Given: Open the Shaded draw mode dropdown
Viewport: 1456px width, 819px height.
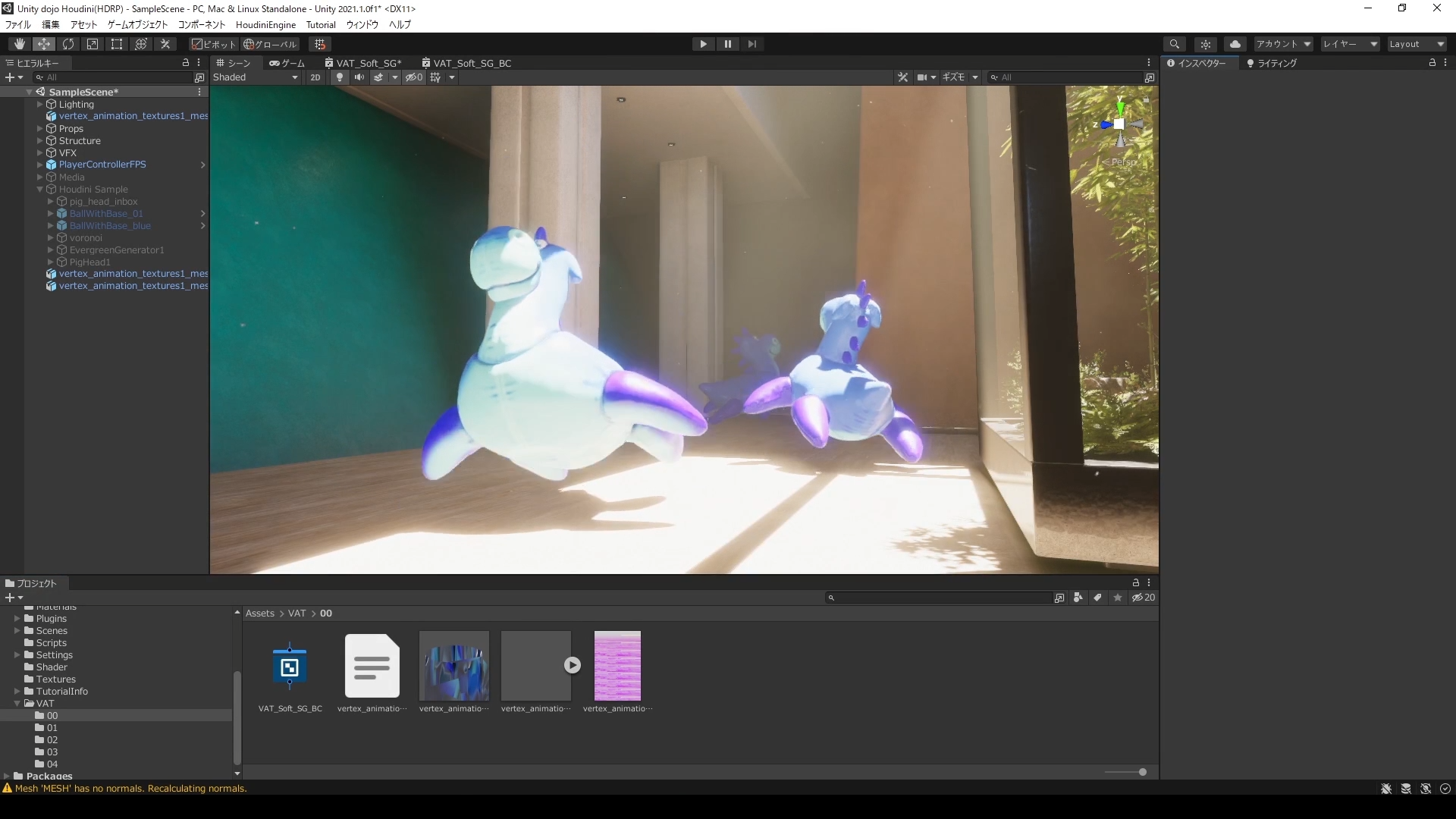Looking at the screenshot, I should tap(256, 77).
